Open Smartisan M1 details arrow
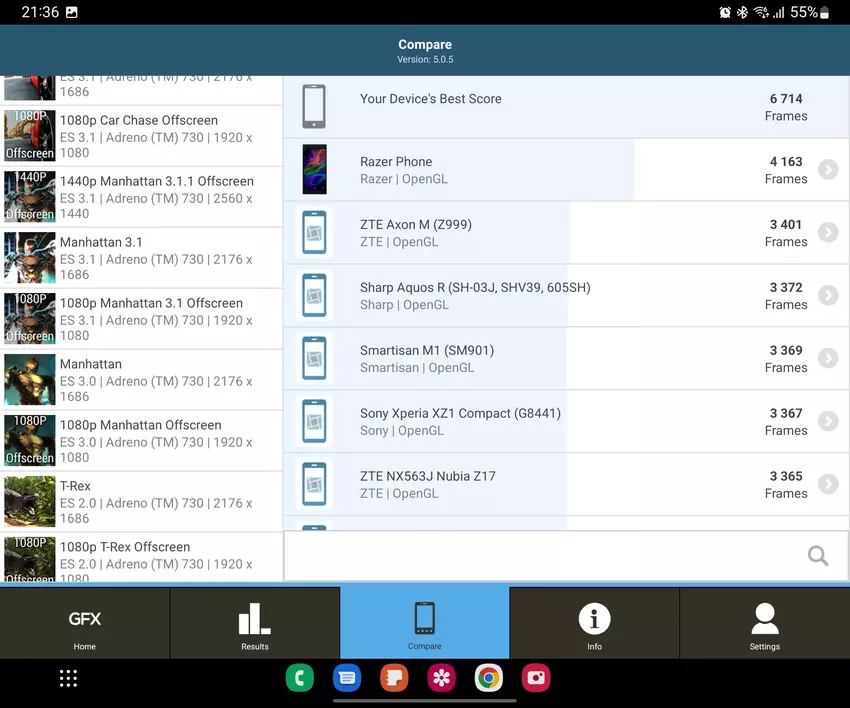This screenshot has width=850, height=708. coord(827,359)
